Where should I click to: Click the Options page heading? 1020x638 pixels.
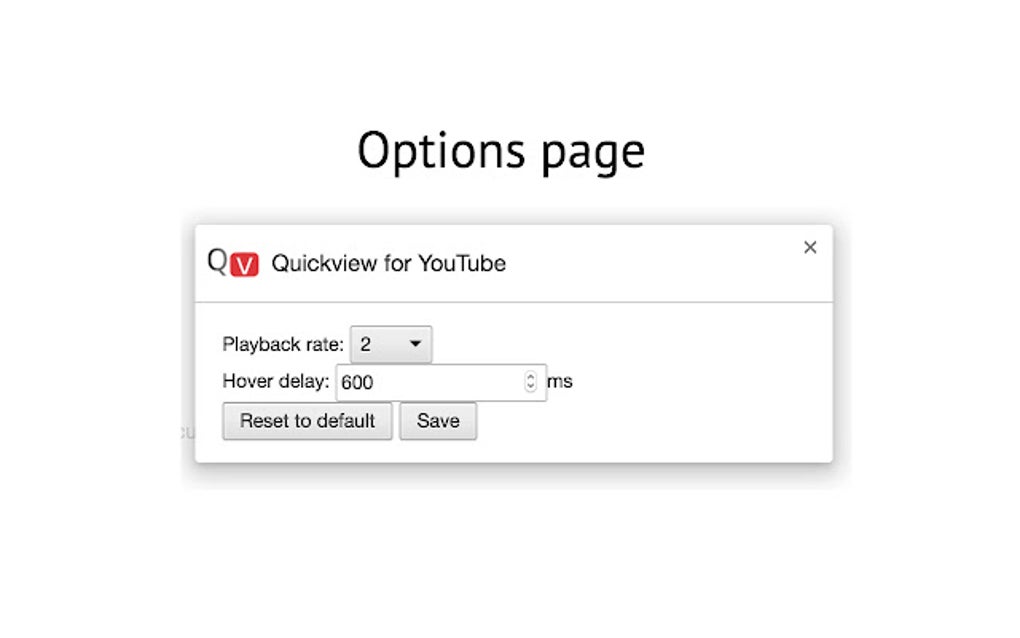click(x=500, y=150)
